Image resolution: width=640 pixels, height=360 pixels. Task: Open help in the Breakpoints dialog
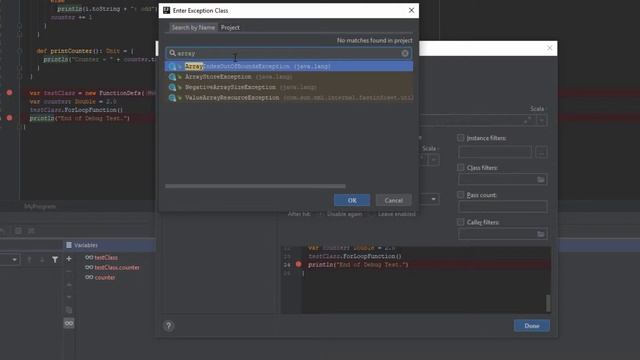(x=169, y=326)
